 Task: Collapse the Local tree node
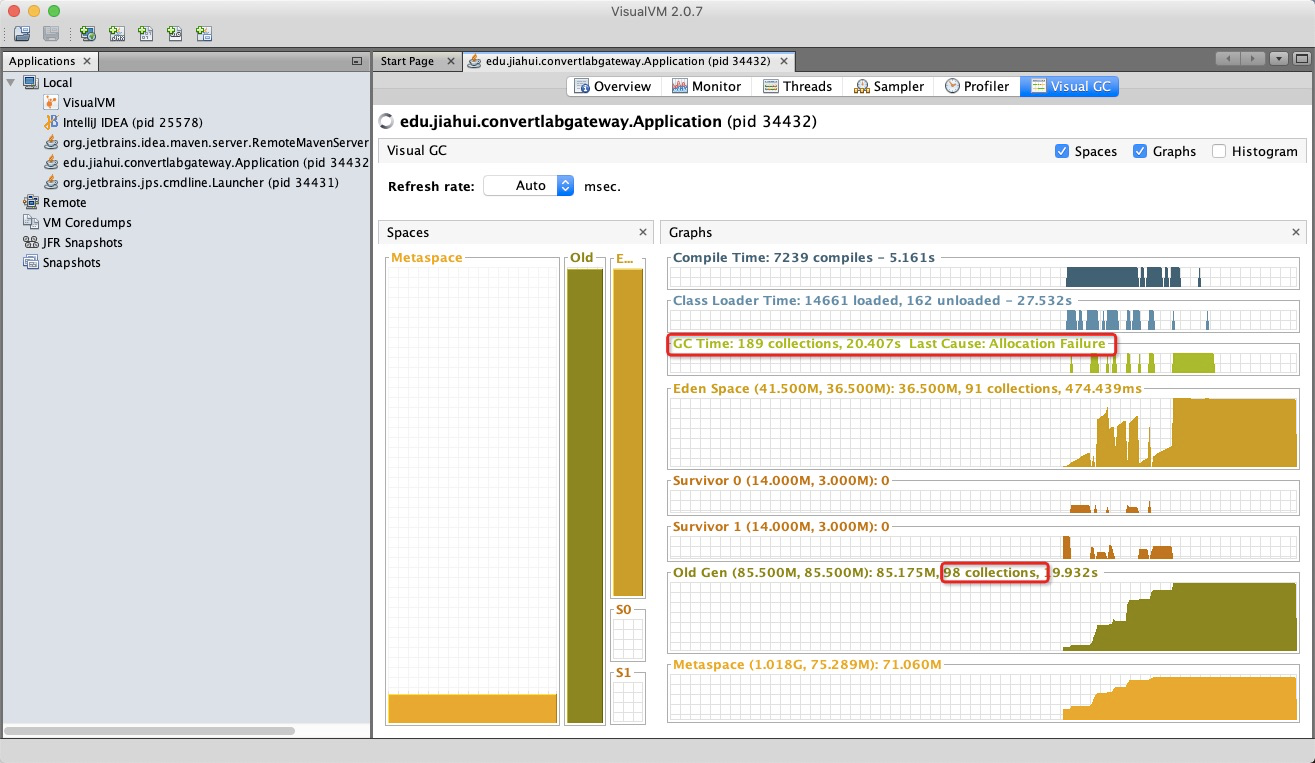point(11,83)
